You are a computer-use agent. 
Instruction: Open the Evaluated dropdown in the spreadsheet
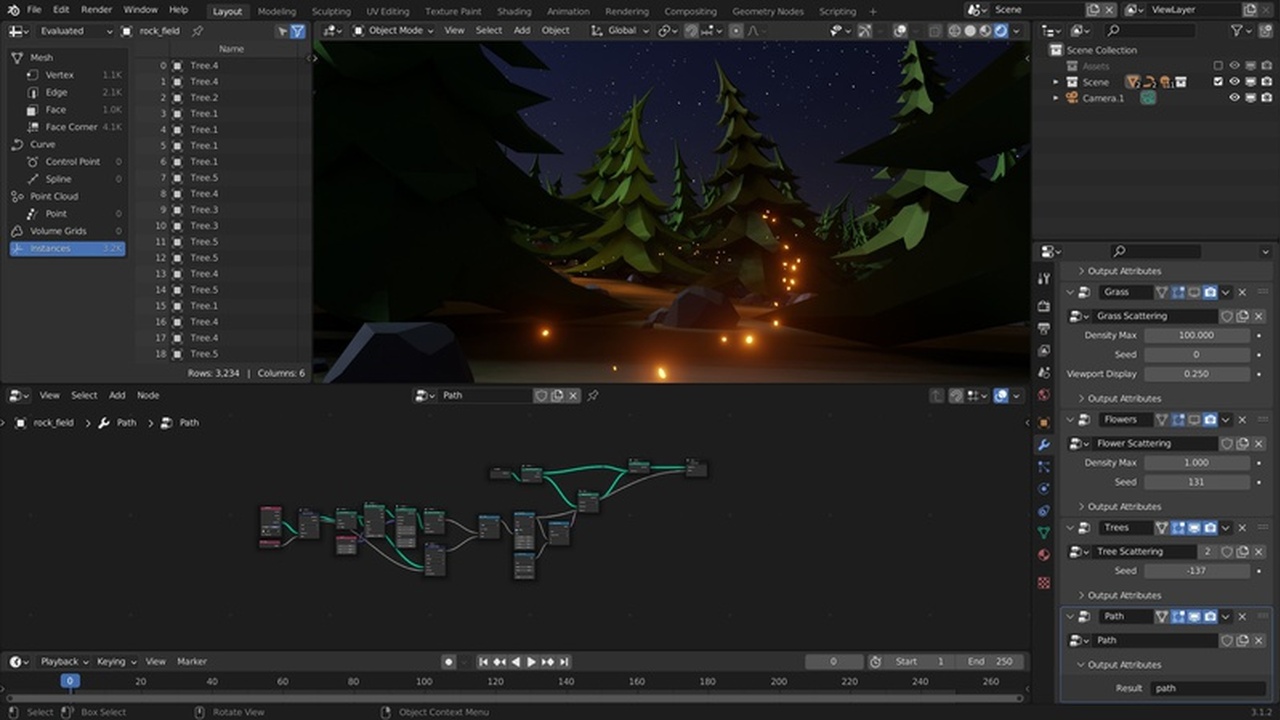pos(75,31)
